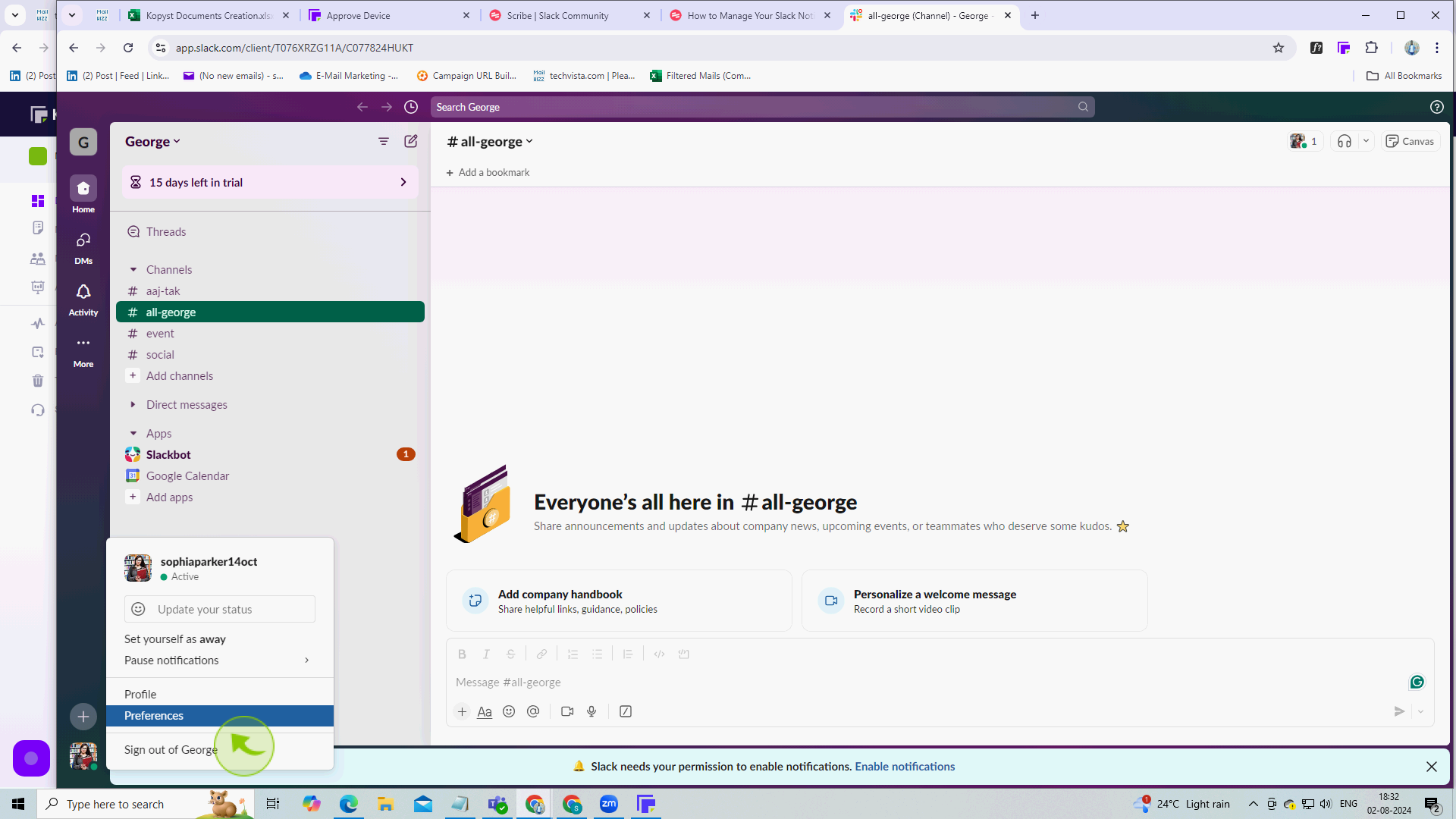Toggle away status for sophiaparker14oct
Image resolution: width=1456 pixels, height=819 pixels.
click(x=175, y=638)
